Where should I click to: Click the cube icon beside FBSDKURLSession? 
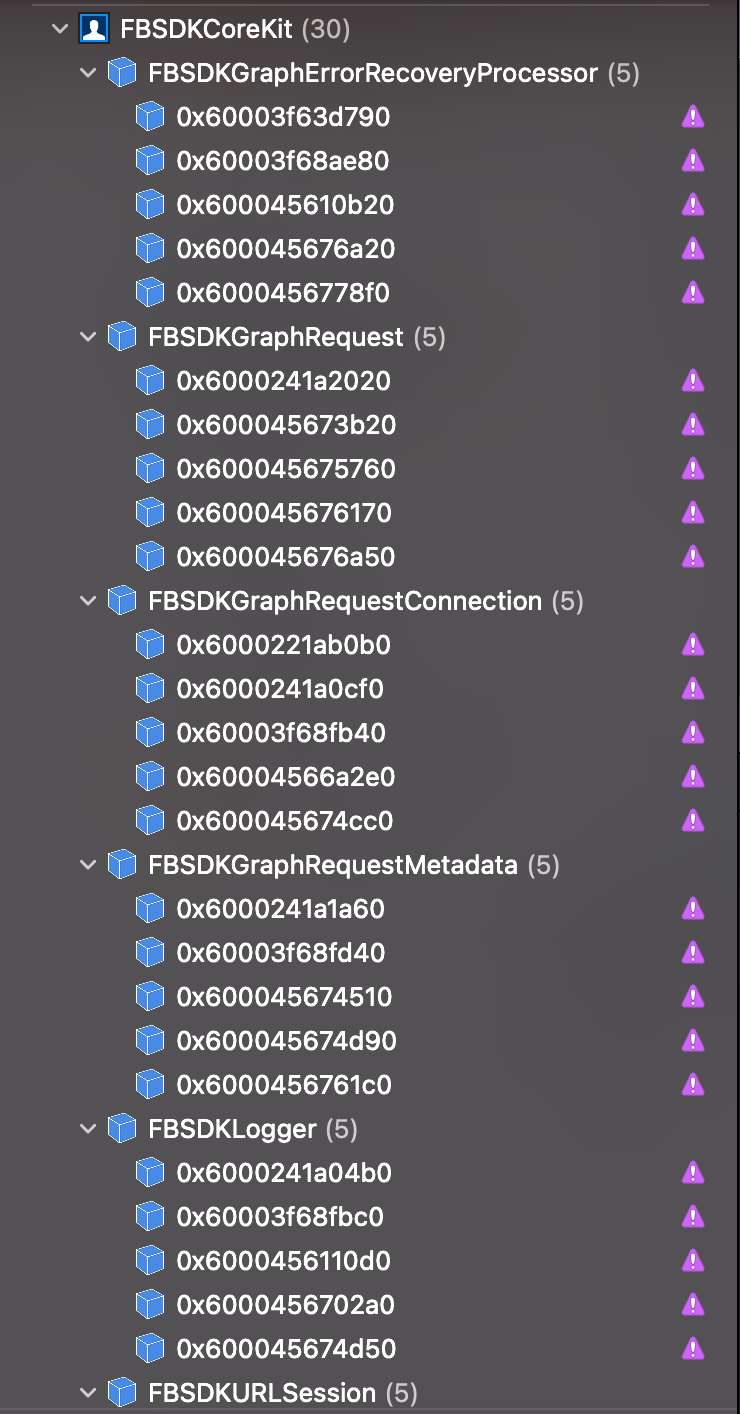click(121, 1392)
